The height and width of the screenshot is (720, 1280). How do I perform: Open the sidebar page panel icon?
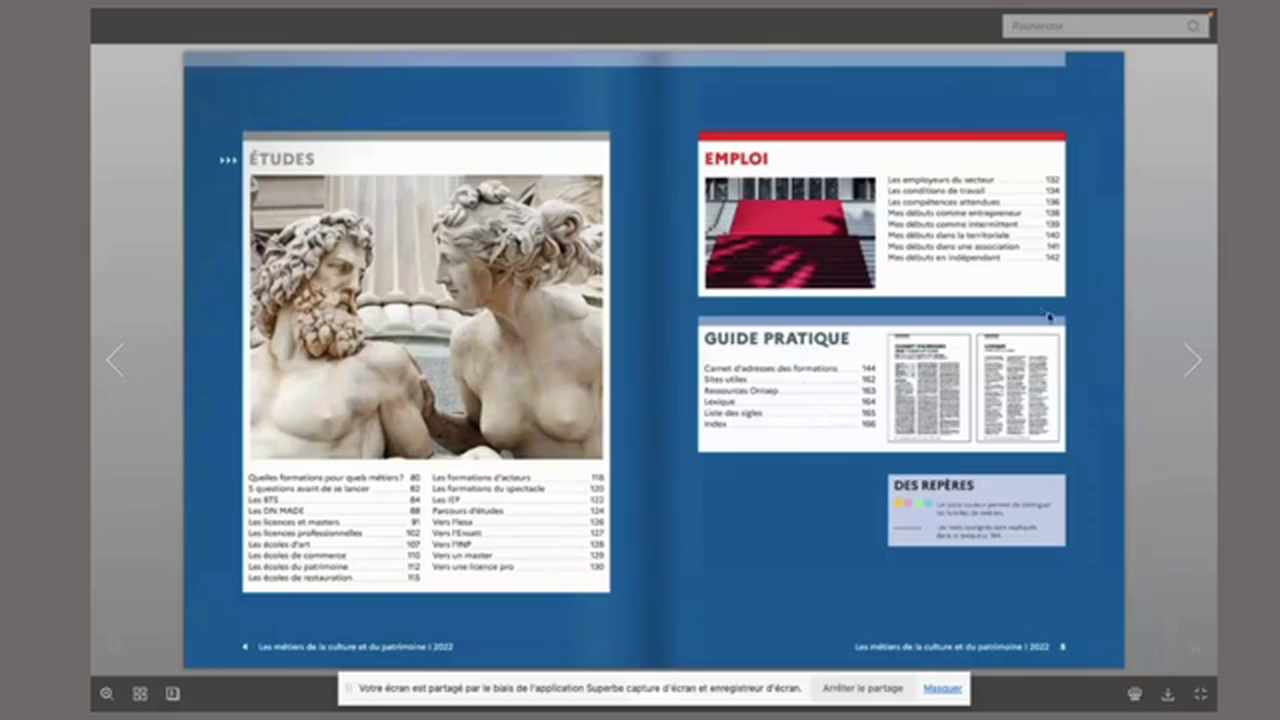point(172,693)
